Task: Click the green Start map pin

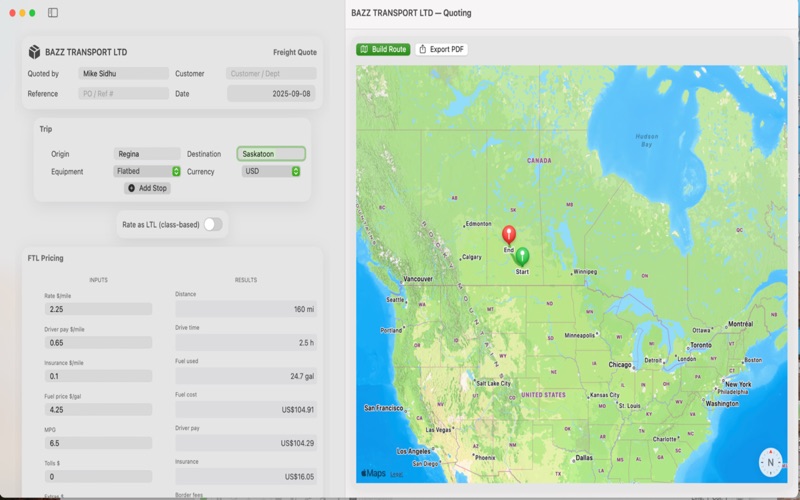Action: [x=522, y=257]
